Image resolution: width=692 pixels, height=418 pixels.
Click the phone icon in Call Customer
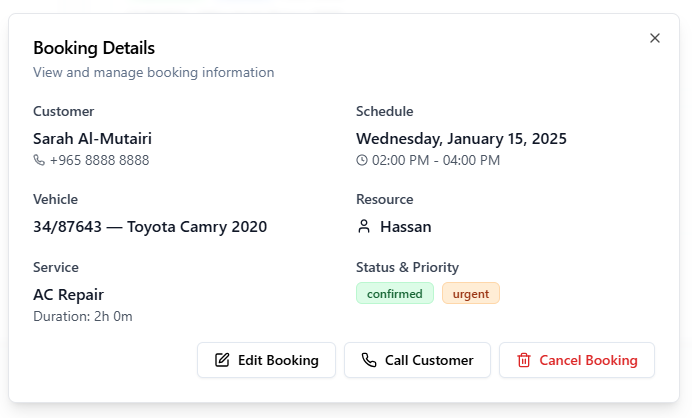click(369, 360)
